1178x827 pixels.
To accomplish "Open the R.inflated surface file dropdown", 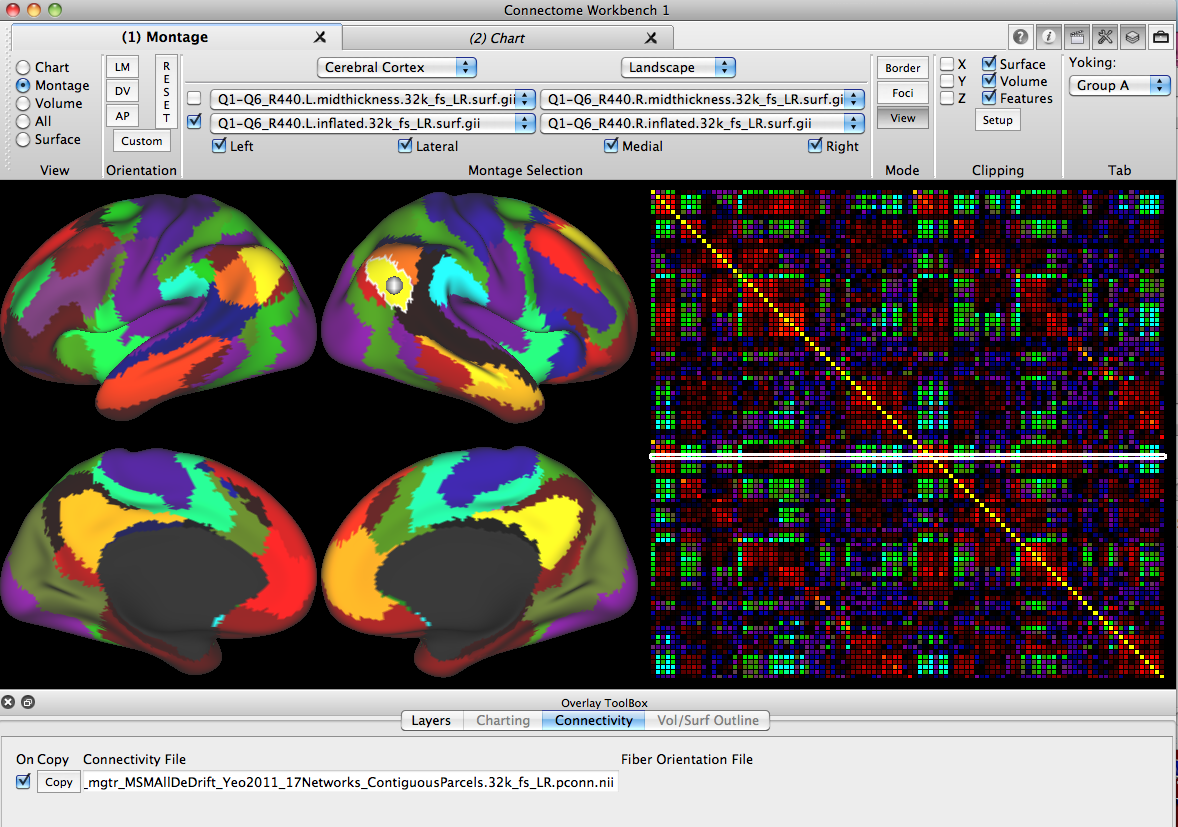I will click(x=702, y=123).
